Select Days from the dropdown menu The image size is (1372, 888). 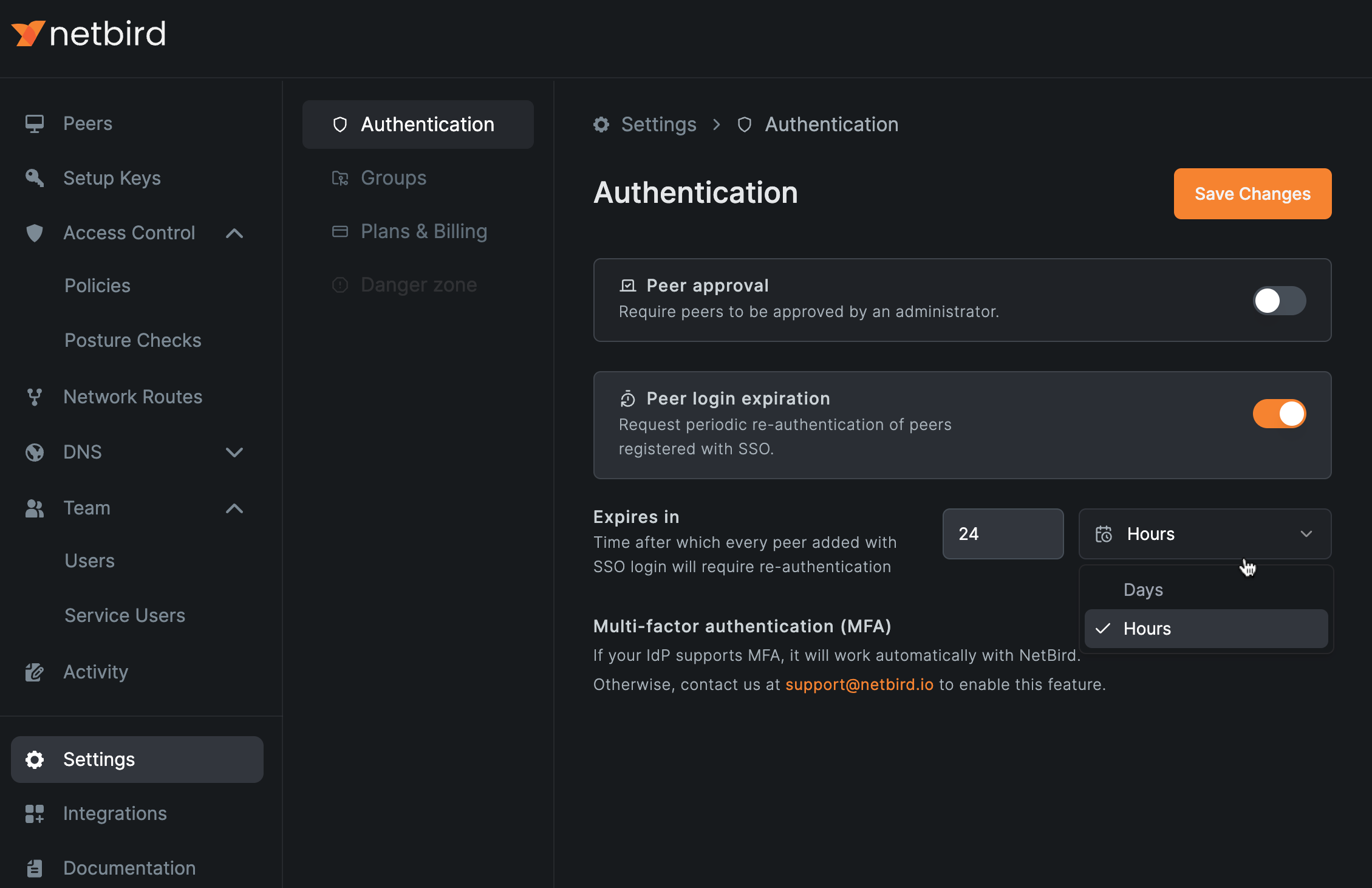coord(1142,589)
